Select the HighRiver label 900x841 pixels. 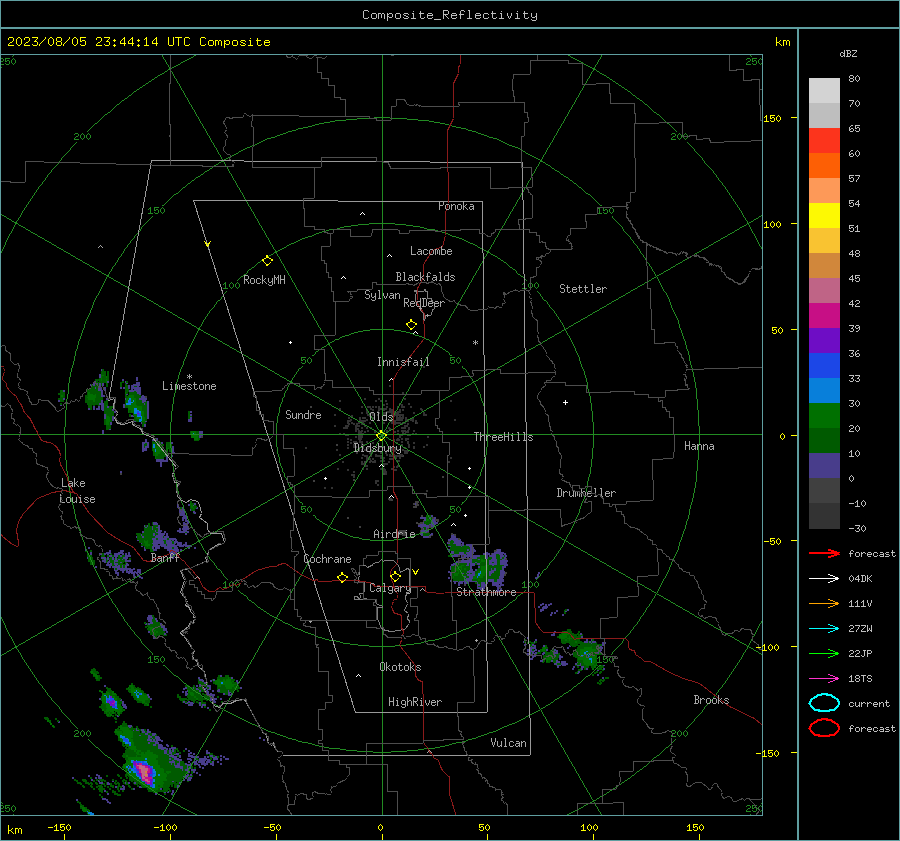click(x=415, y=702)
